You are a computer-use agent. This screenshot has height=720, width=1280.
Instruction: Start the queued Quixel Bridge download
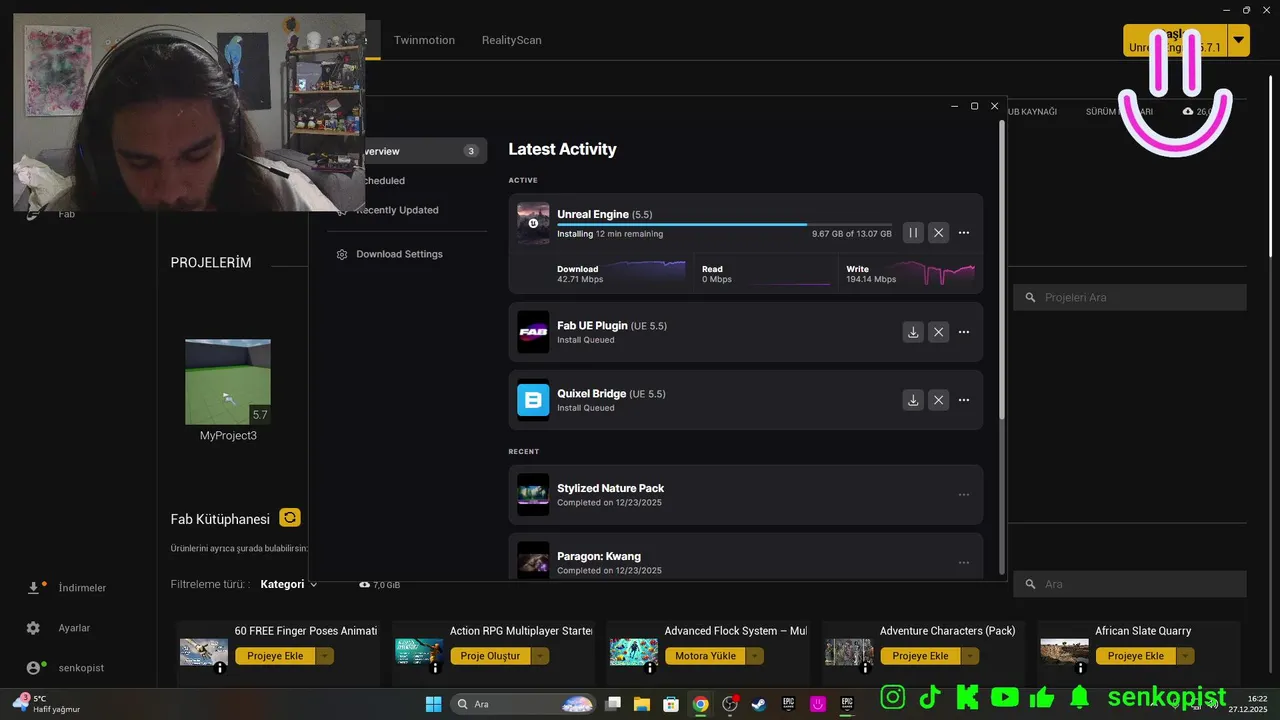point(913,400)
